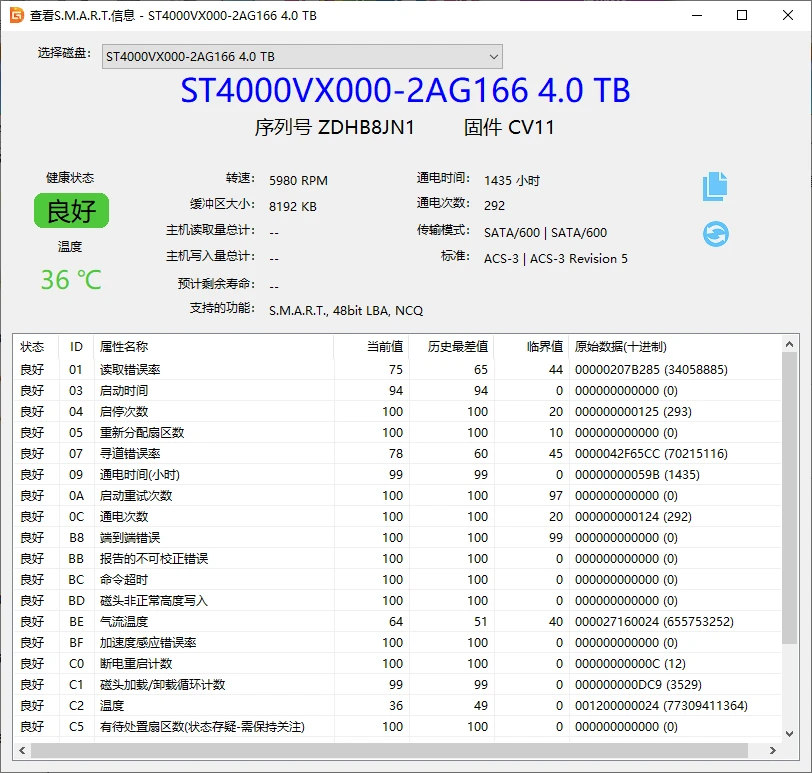Select the 断电重启计数 row
The height and width of the screenshot is (773, 812).
[397, 663]
